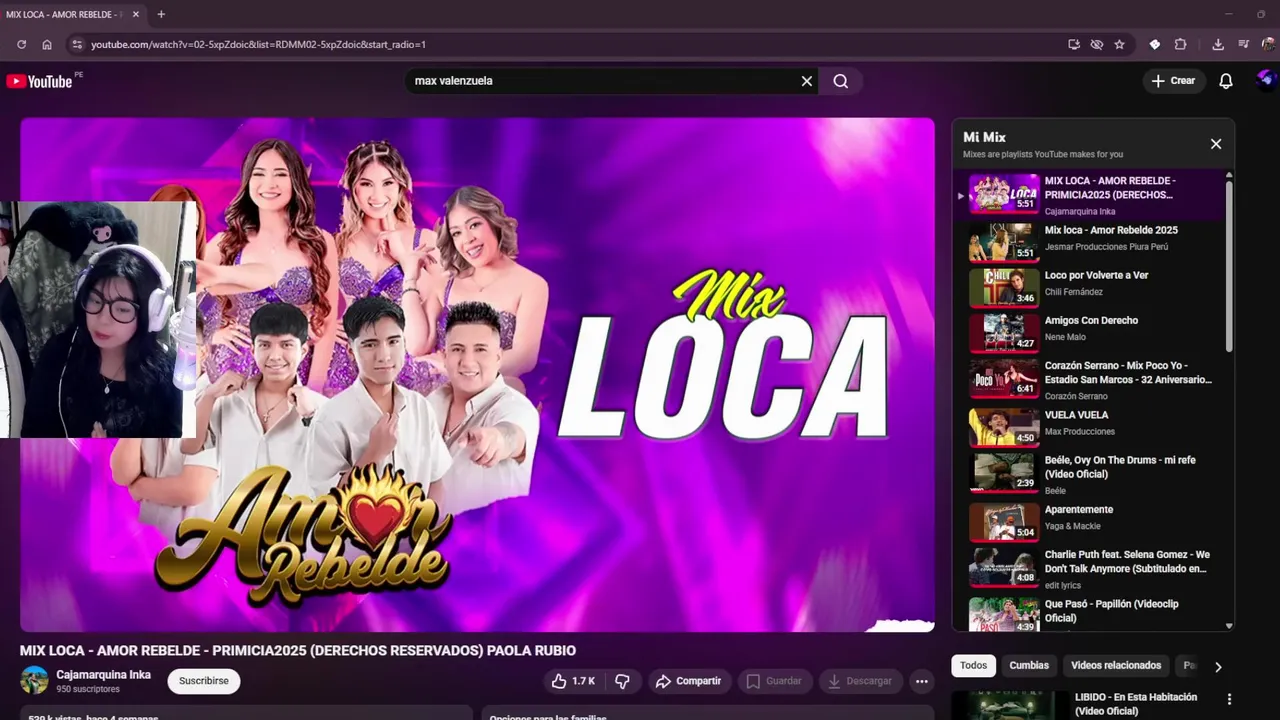
Task: Open the YouTube account avatar menu
Action: pos(1267,80)
